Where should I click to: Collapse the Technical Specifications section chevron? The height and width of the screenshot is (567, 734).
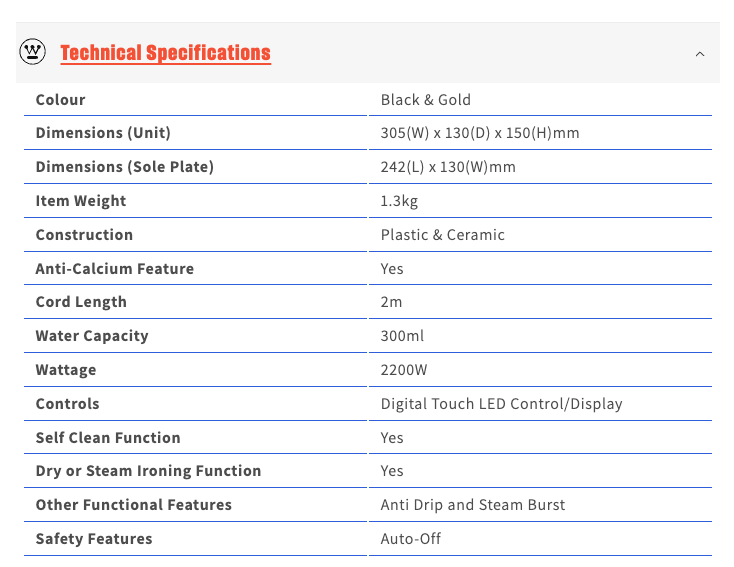(x=700, y=53)
